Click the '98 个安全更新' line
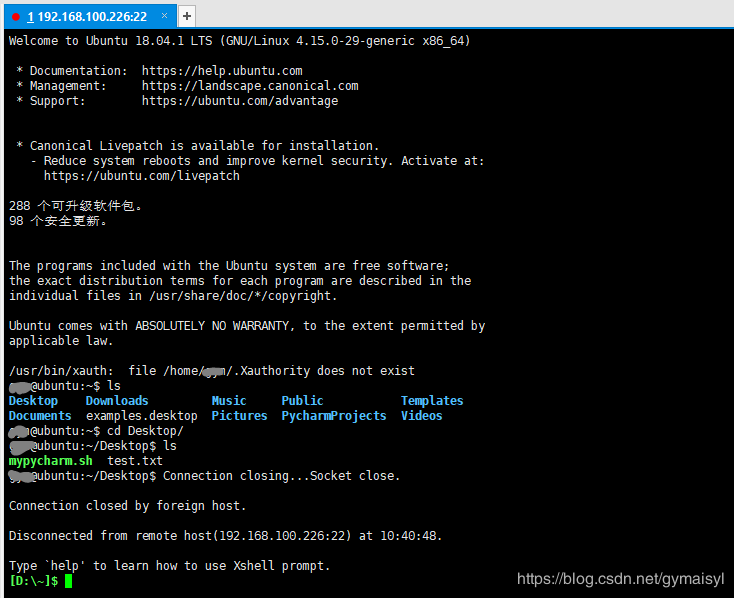This screenshot has width=734, height=598. (58, 221)
